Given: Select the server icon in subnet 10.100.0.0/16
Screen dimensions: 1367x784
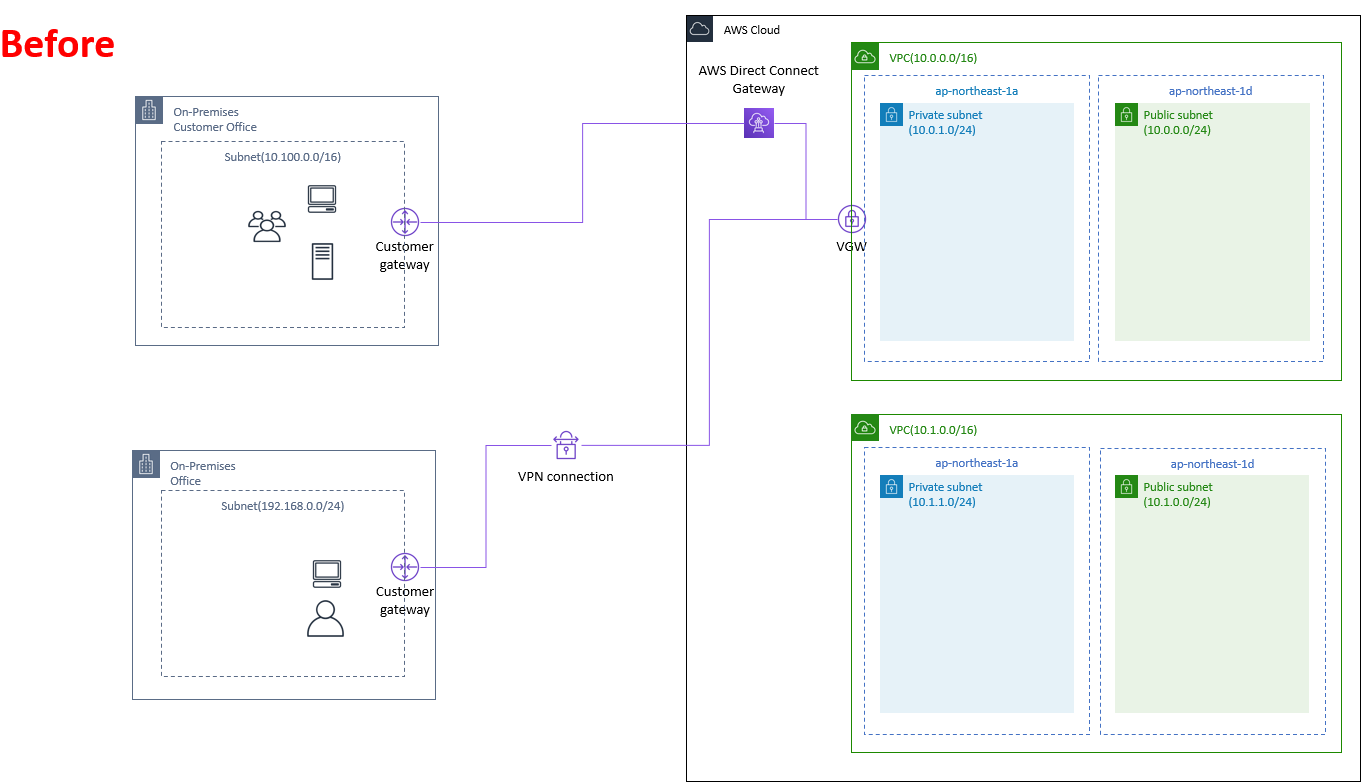Looking at the screenshot, I should tap(322, 261).
